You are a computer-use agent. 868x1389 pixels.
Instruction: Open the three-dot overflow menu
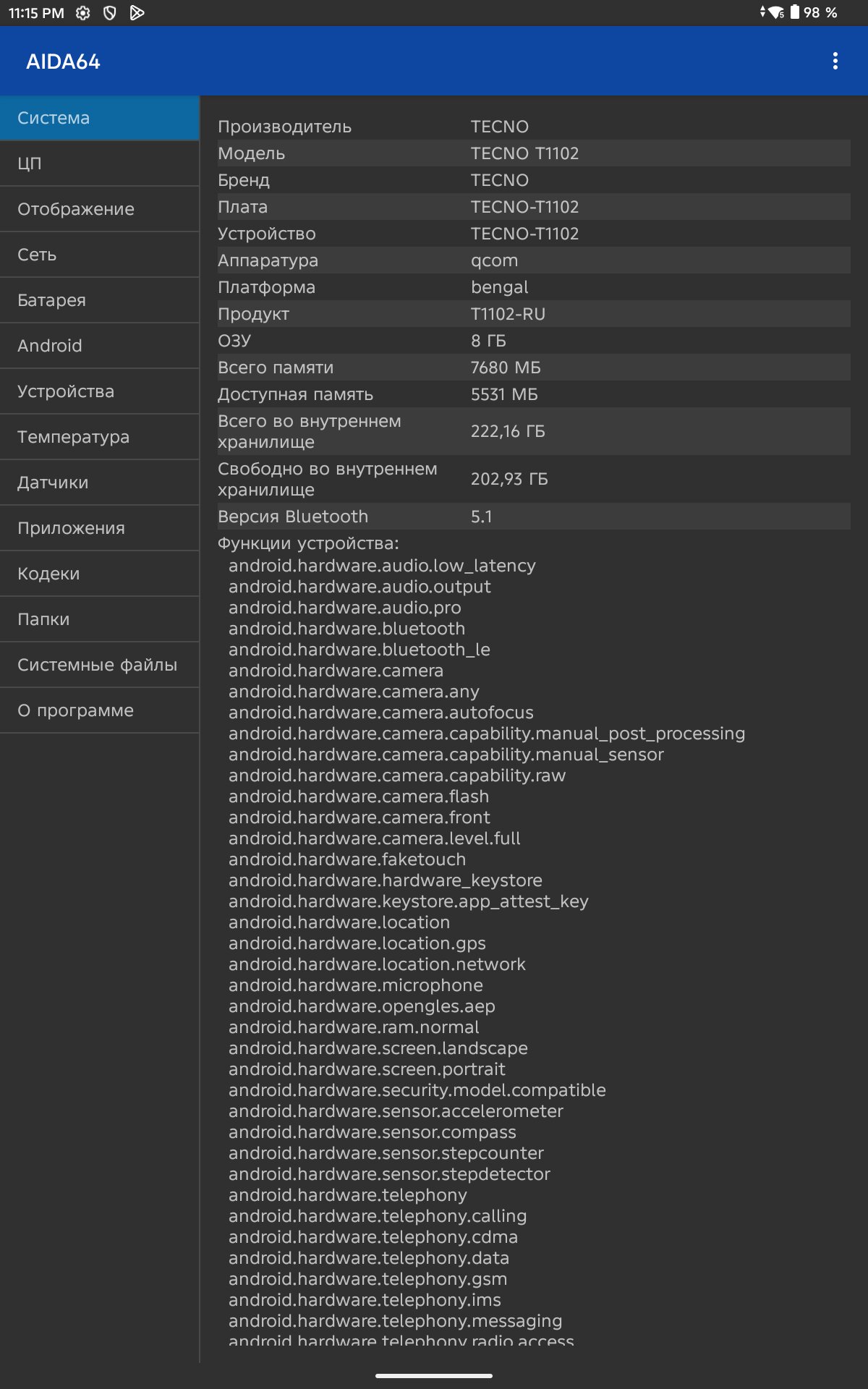coord(835,61)
